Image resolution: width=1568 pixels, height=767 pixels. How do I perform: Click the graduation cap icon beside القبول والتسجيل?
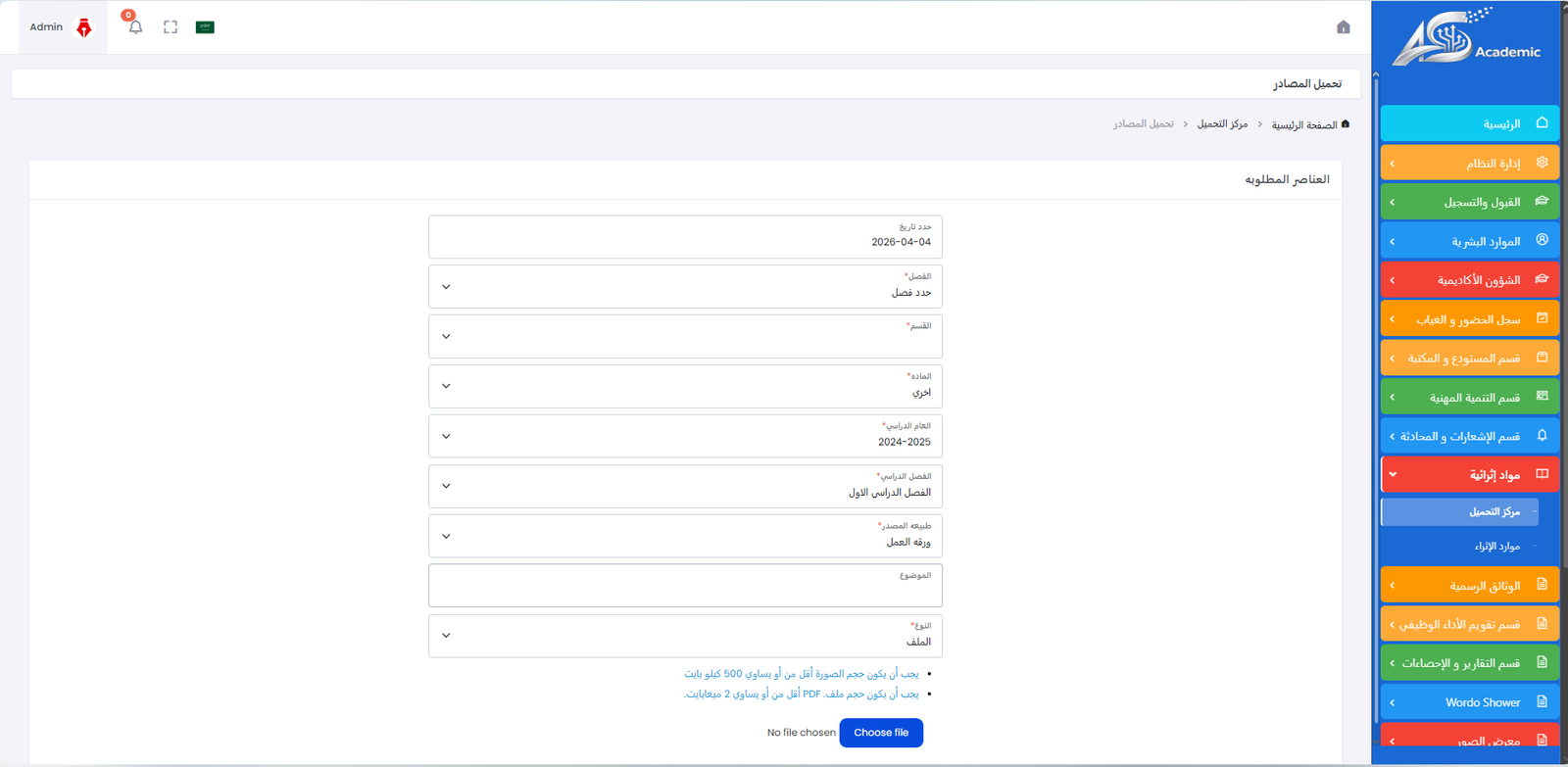click(x=1542, y=201)
